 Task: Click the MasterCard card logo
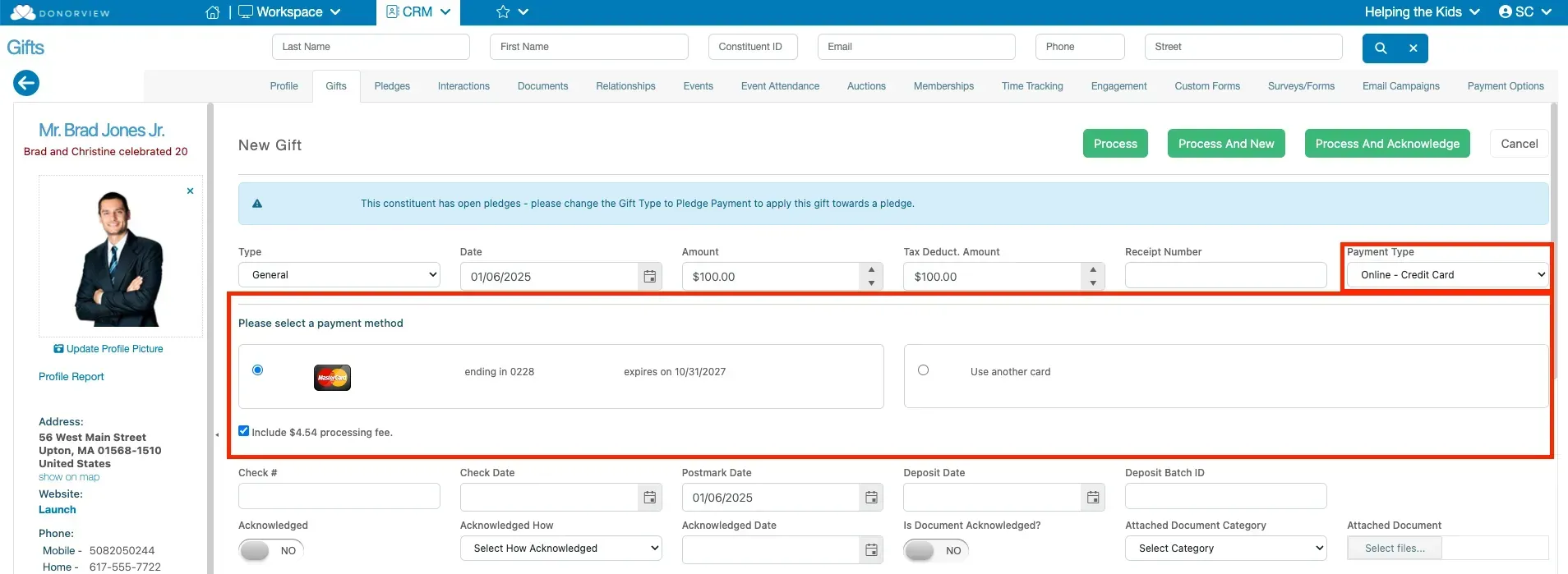[333, 378]
